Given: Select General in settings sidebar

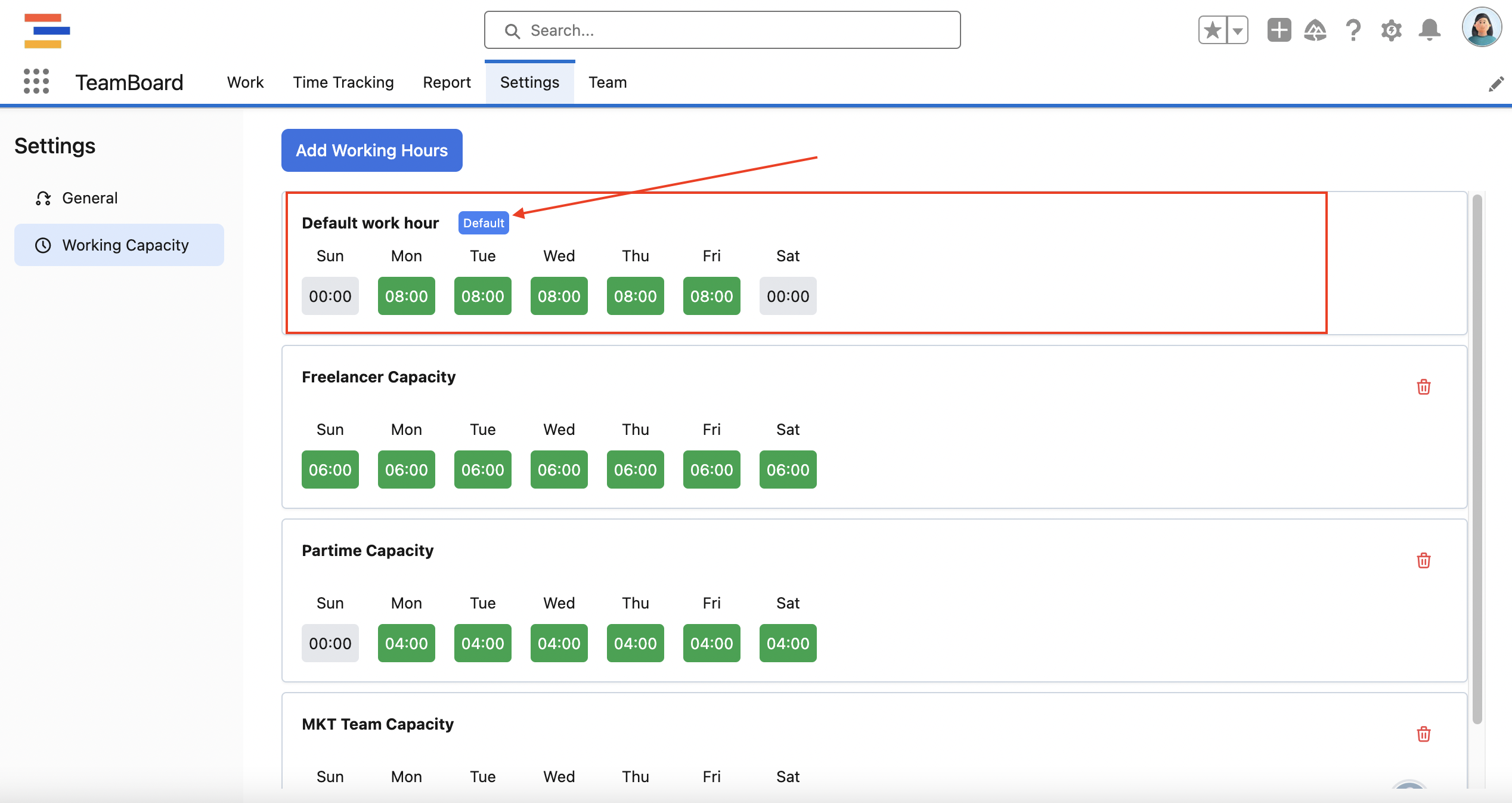Looking at the screenshot, I should (x=89, y=198).
